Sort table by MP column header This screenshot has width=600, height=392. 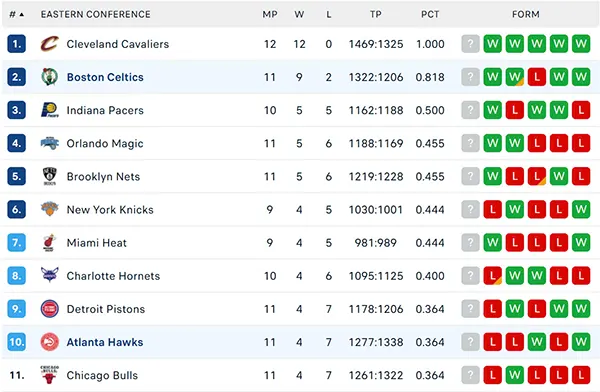(270, 15)
